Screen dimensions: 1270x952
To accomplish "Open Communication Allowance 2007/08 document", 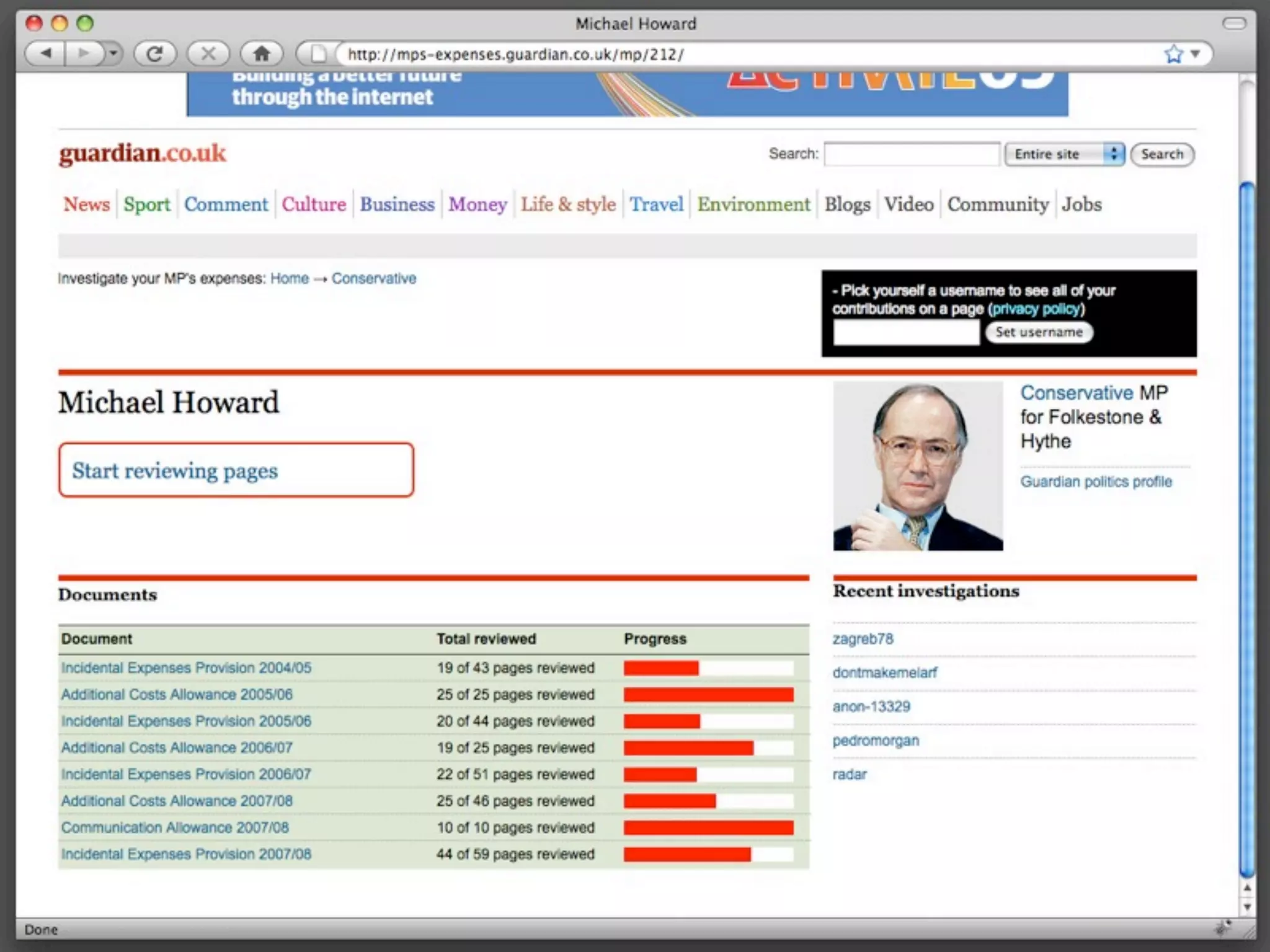I will pos(175,828).
